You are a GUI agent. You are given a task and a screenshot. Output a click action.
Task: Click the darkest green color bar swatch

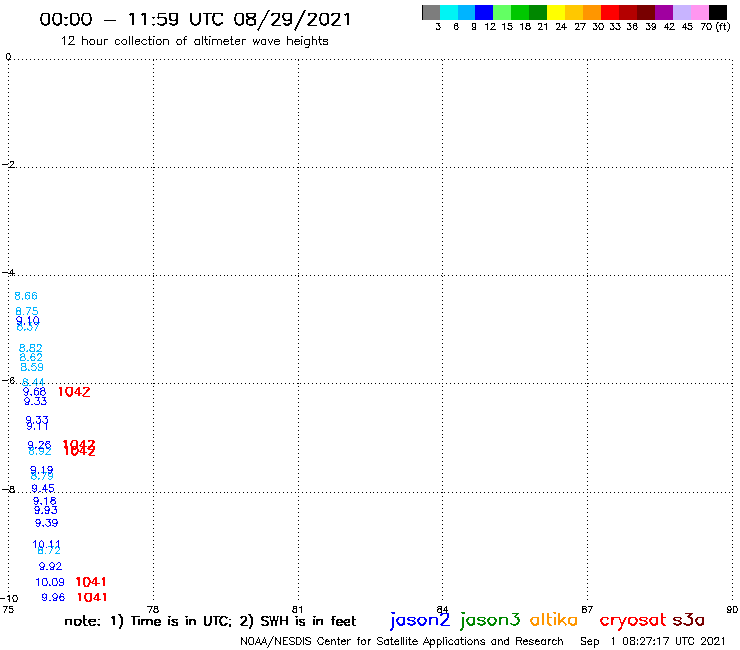click(538, 12)
